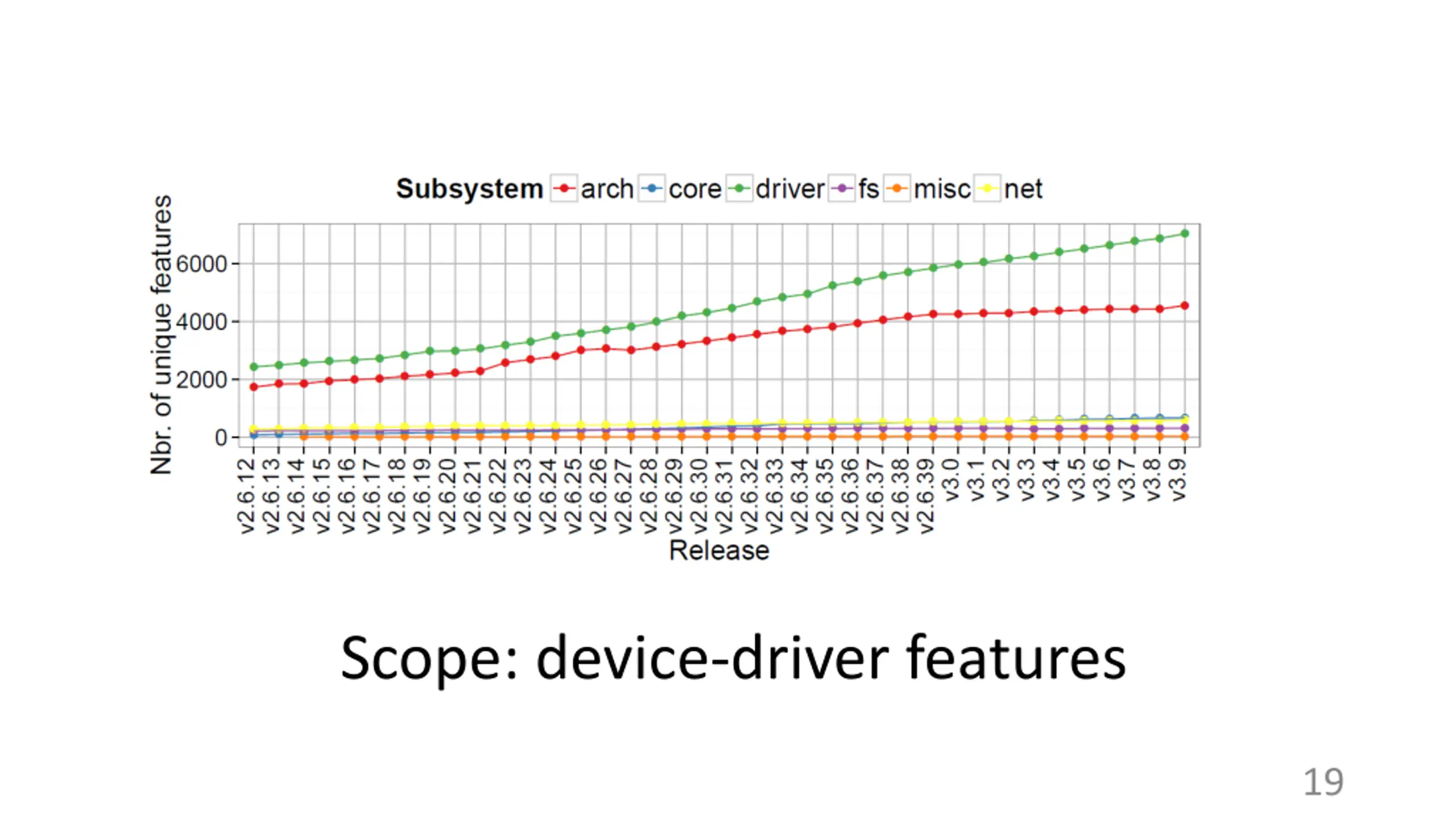Click the x-axis tick label v2.6.25
Viewport: 1456px width, 819px height.
point(574,496)
